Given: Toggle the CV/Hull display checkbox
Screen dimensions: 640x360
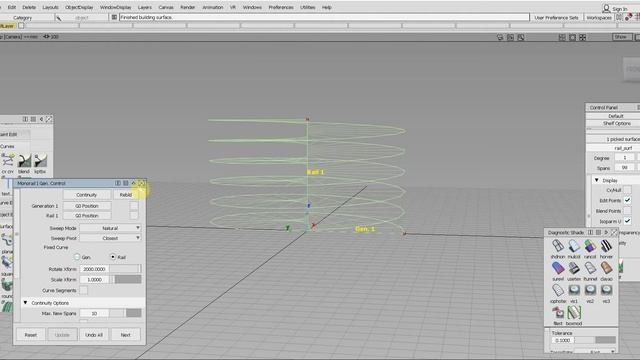Looking at the screenshot, I should coord(627,190).
